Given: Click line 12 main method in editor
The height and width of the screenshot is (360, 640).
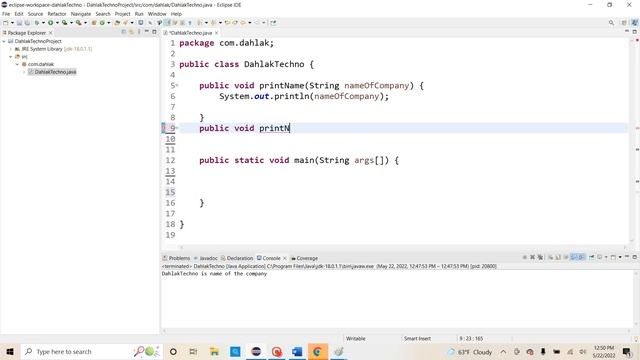Looking at the screenshot, I should coord(299,160).
